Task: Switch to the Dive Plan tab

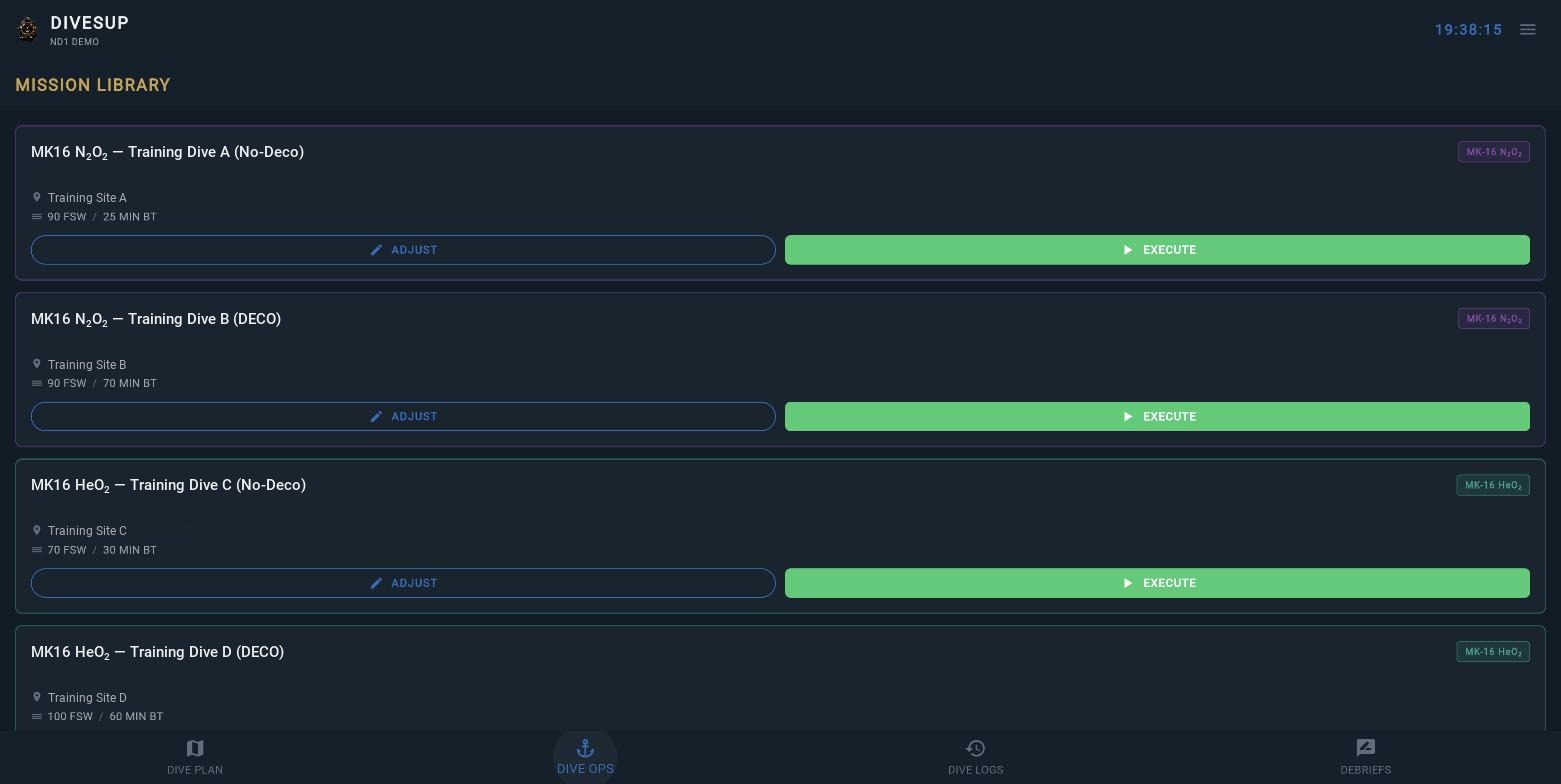Action: pyautogui.click(x=195, y=757)
